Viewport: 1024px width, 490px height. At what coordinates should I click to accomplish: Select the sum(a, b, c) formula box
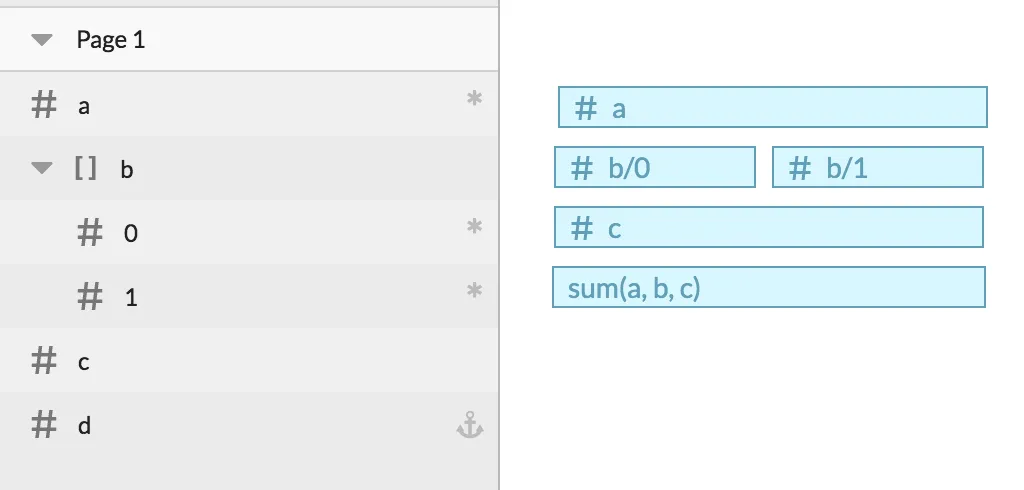[x=769, y=287]
